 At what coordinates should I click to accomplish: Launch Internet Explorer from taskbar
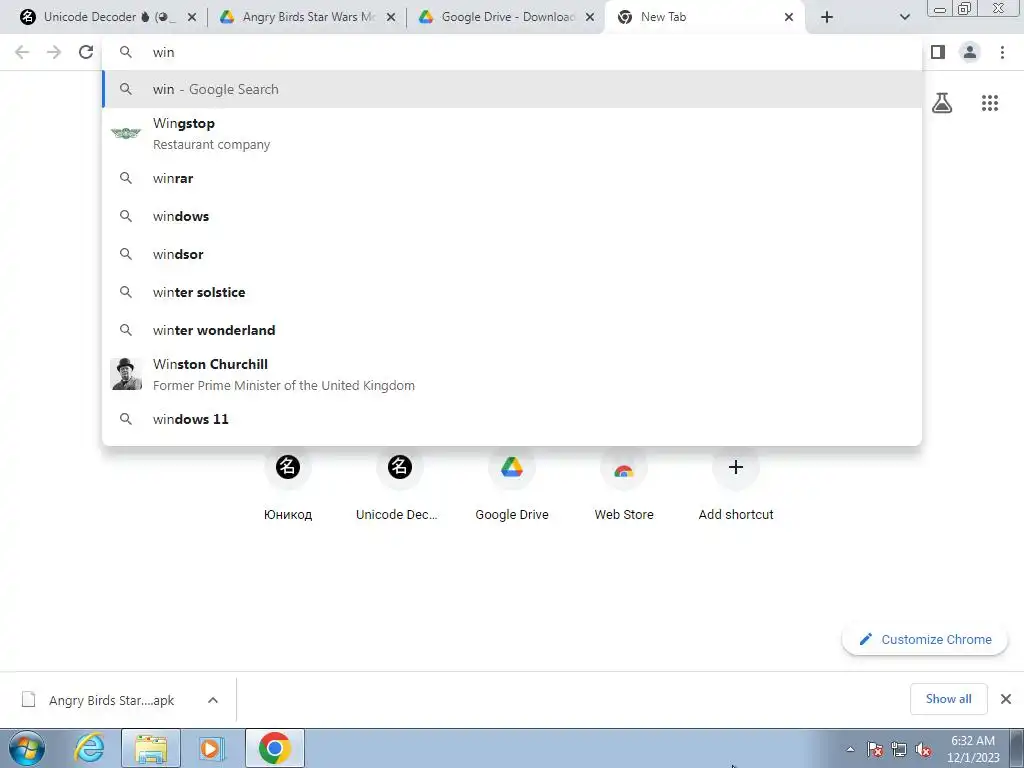tap(89, 748)
